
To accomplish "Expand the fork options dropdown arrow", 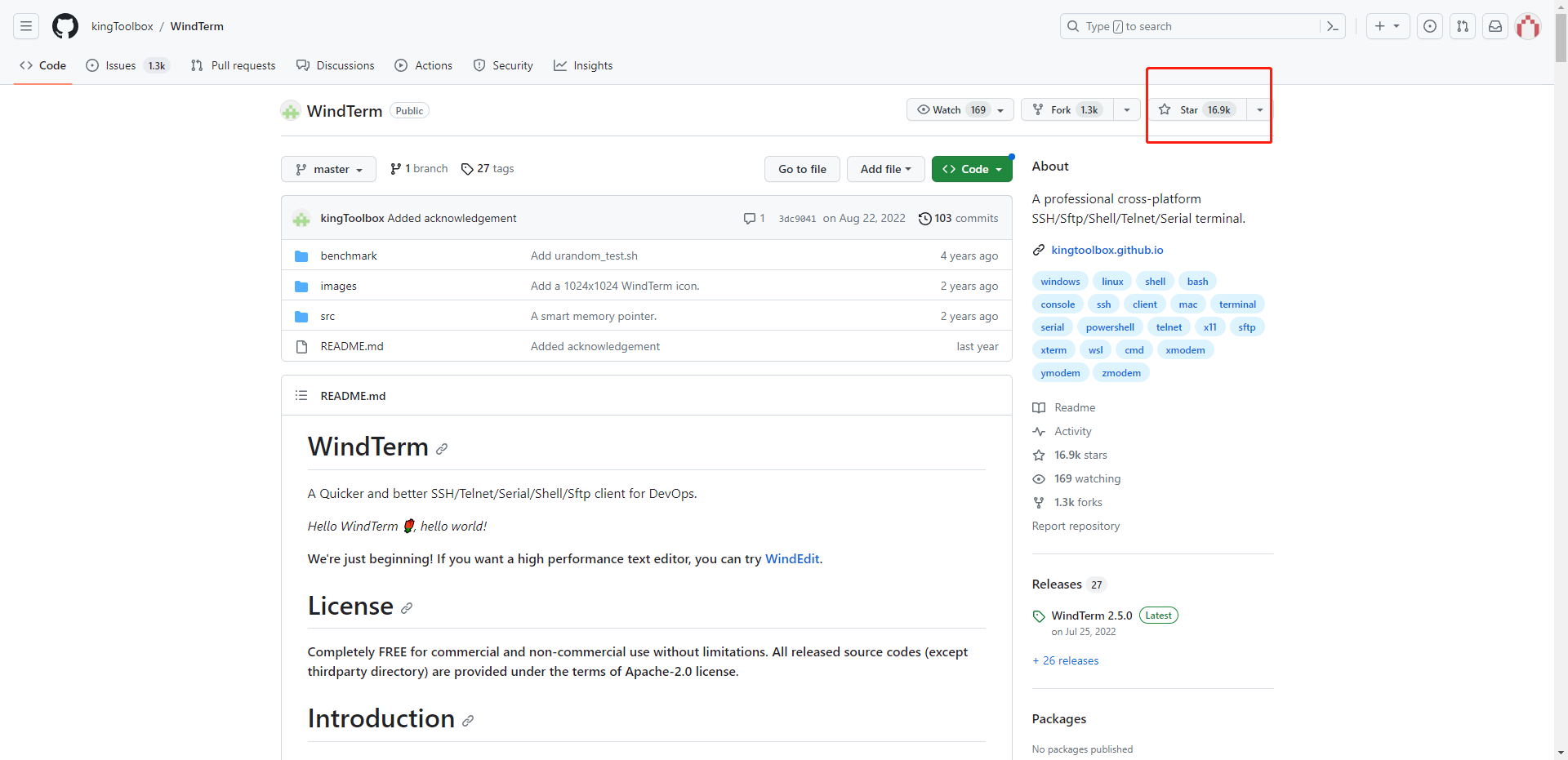I will (x=1127, y=109).
